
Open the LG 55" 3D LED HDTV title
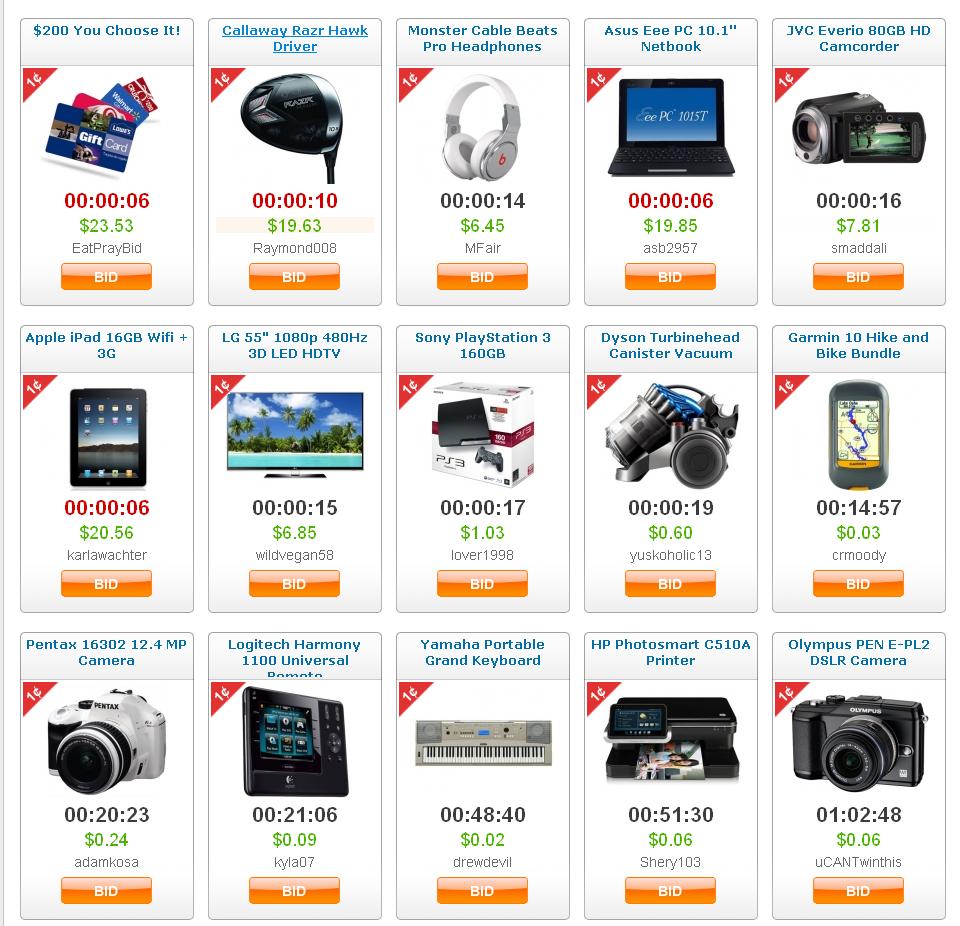point(294,345)
